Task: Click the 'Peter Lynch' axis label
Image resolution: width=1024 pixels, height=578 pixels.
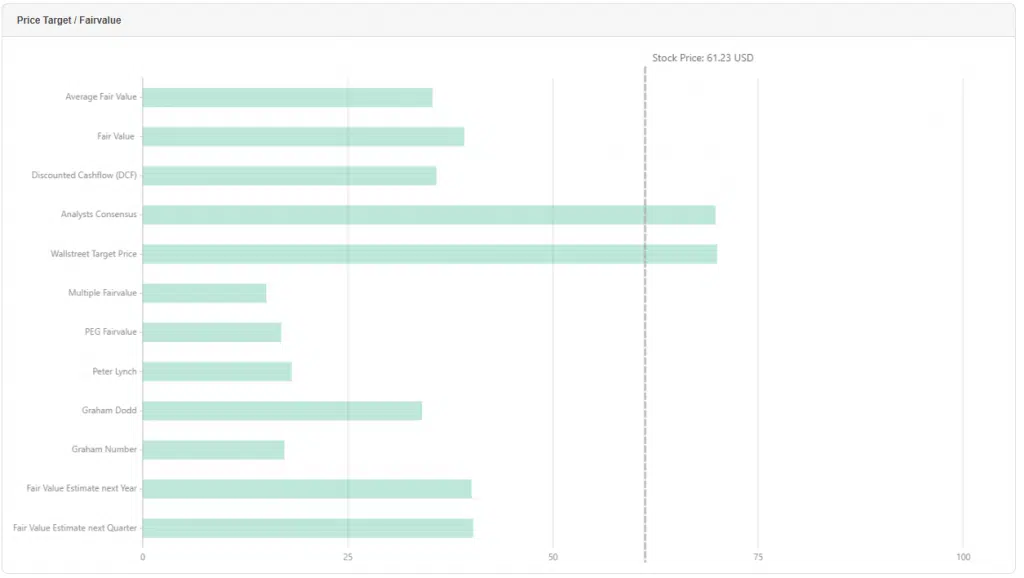Action: coord(114,372)
